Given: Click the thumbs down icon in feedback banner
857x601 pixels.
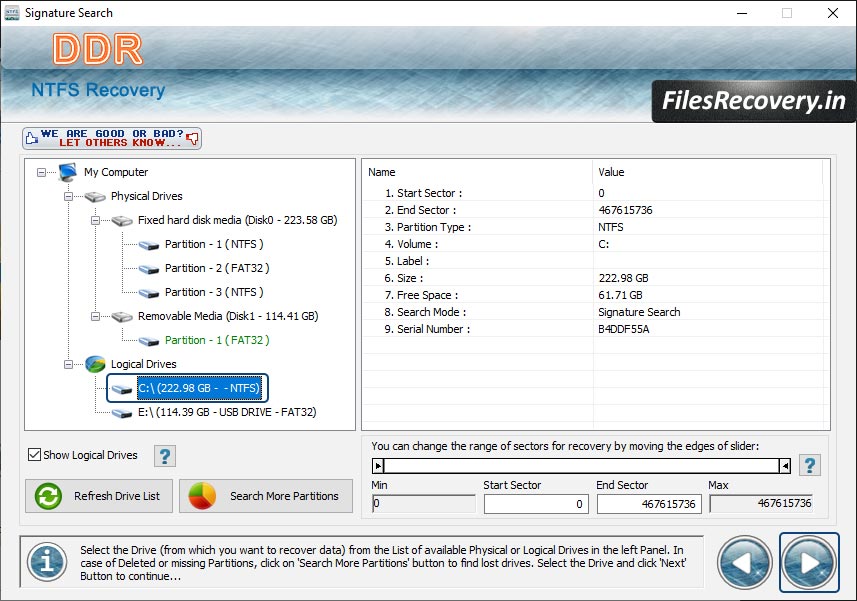Looking at the screenshot, I should [192, 138].
